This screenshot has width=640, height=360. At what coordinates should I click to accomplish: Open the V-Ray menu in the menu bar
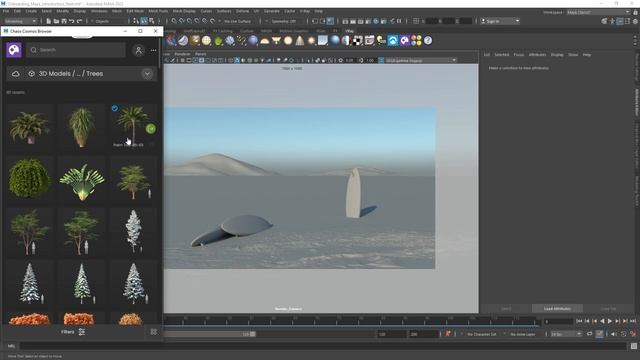tap(305, 11)
